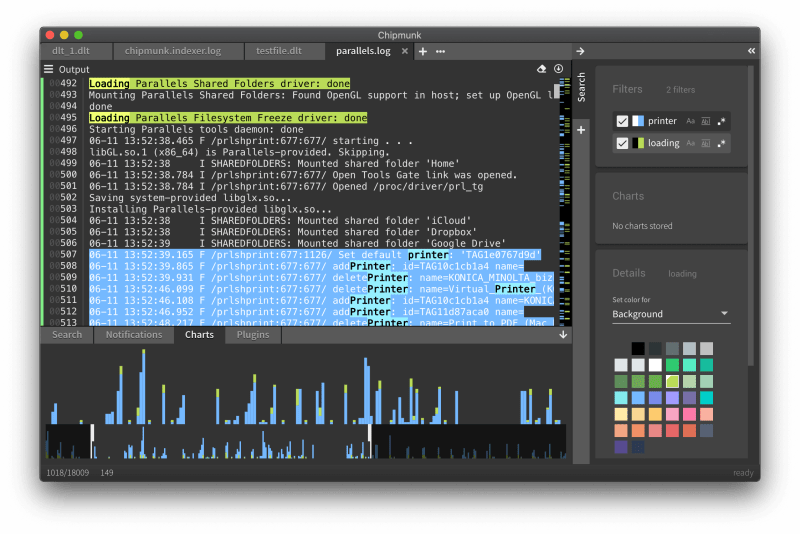Uncheck the loading filter checkbox
This screenshot has width=800, height=534.
click(622, 143)
